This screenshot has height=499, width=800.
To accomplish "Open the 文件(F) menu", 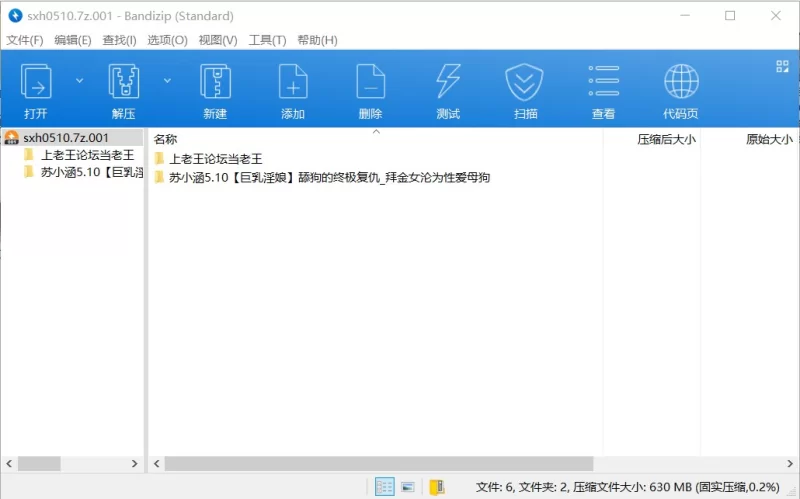I will (x=25, y=40).
